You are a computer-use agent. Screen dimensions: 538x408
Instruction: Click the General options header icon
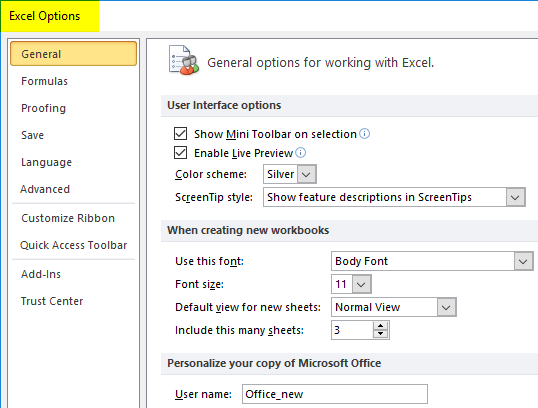click(184, 60)
